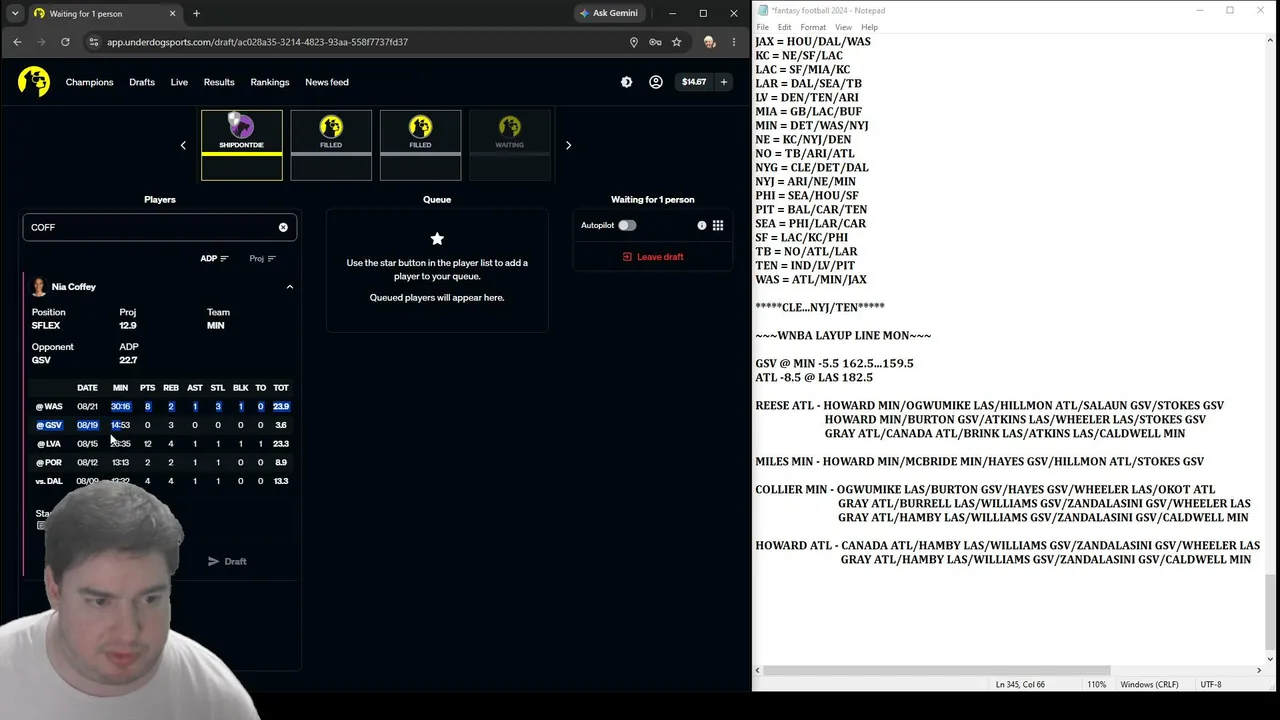
Task: Click the 'ATL -8.5 @ LAS 182.5' line in Notepad
Action: [x=814, y=378]
